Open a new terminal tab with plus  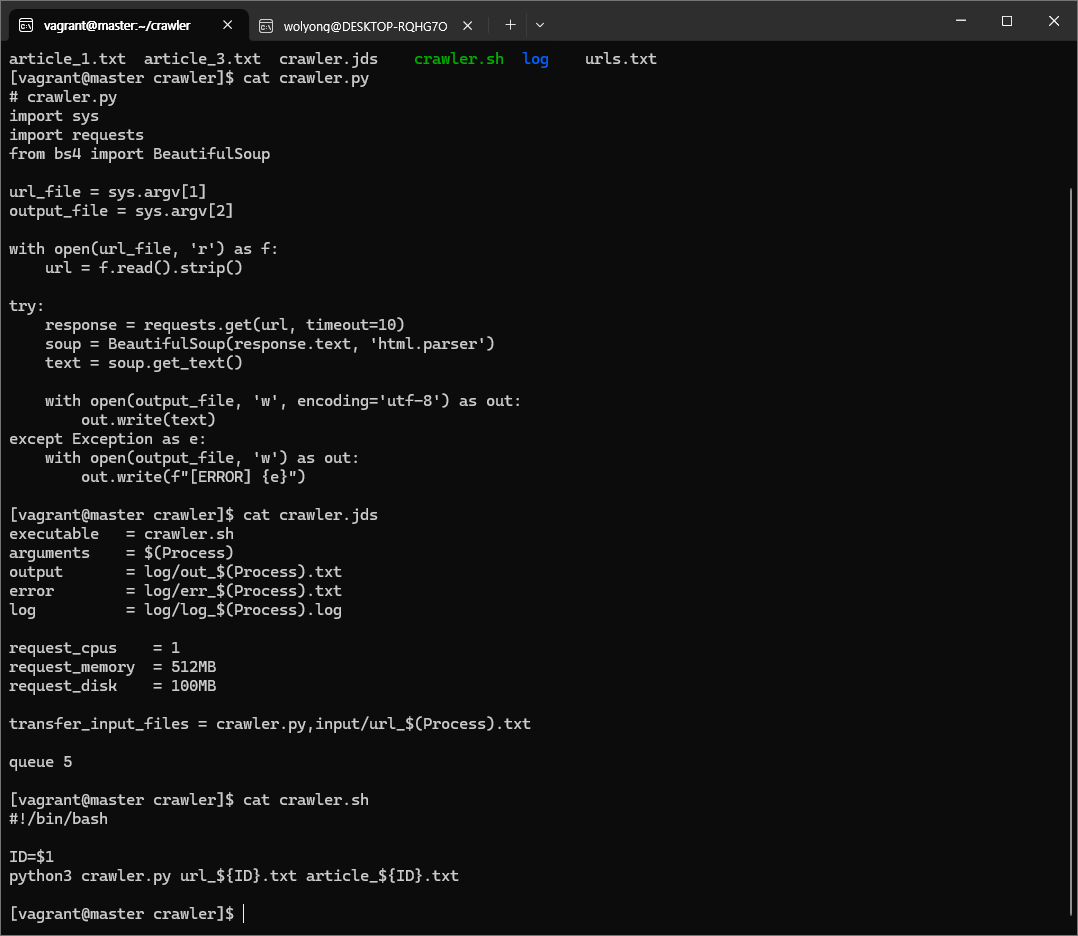(x=510, y=25)
